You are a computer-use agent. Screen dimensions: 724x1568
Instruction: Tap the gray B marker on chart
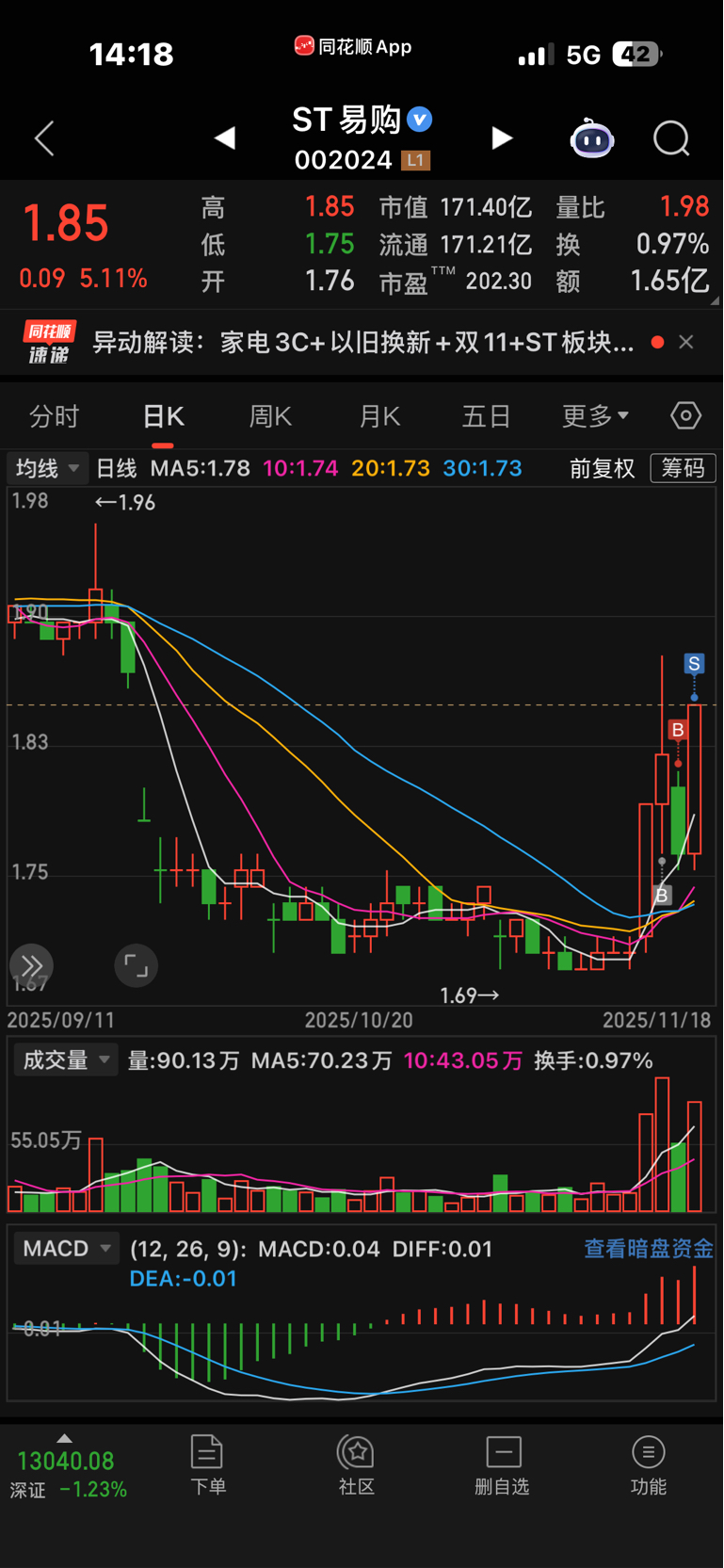(662, 895)
